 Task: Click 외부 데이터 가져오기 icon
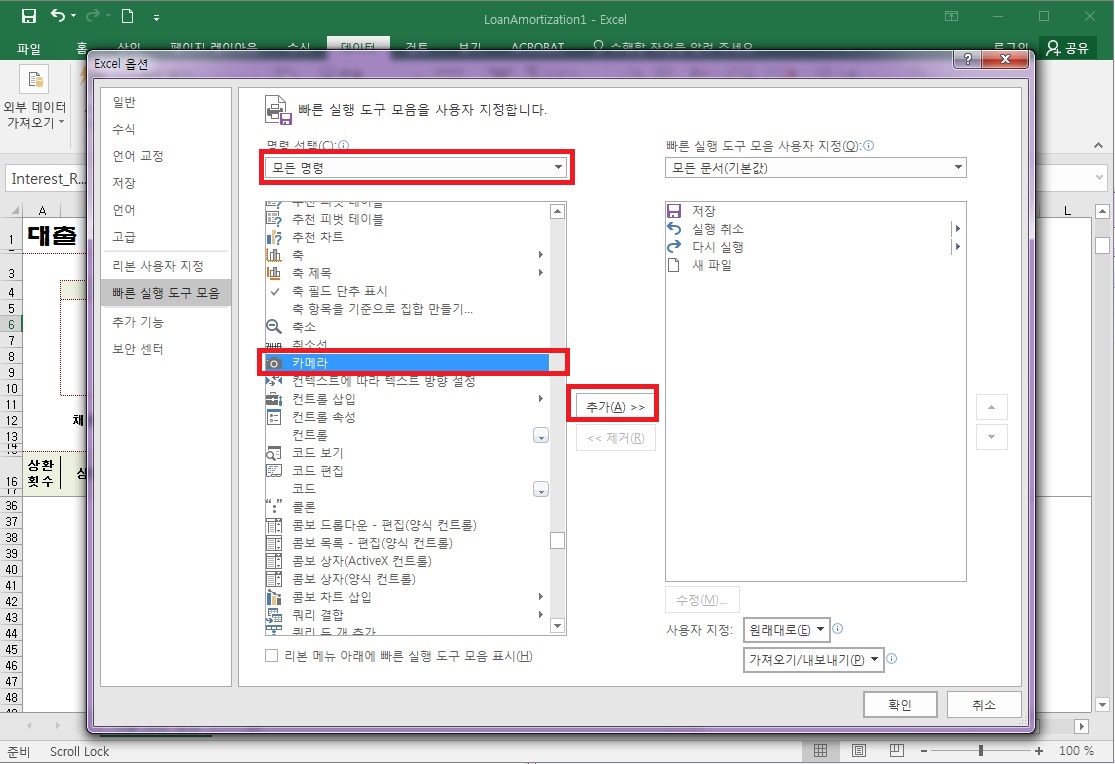tap(34, 80)
